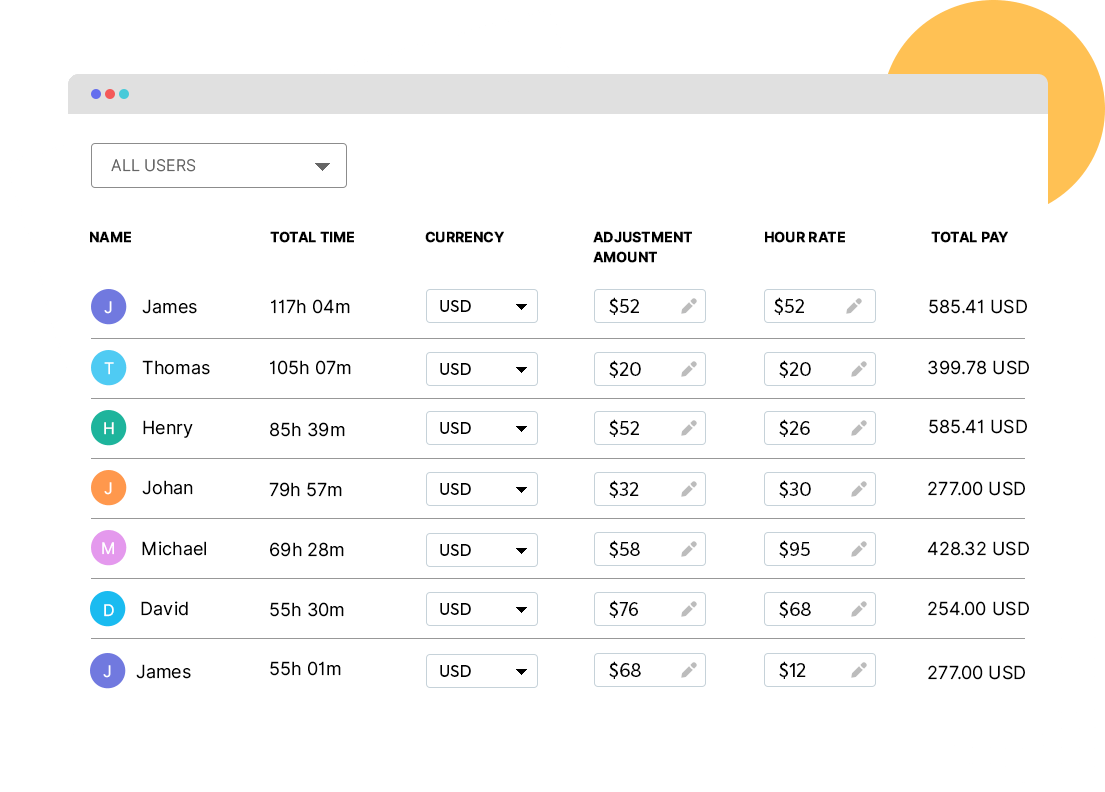
Task: Edit David's hour rate pencil icon
Action: [859, 608]
